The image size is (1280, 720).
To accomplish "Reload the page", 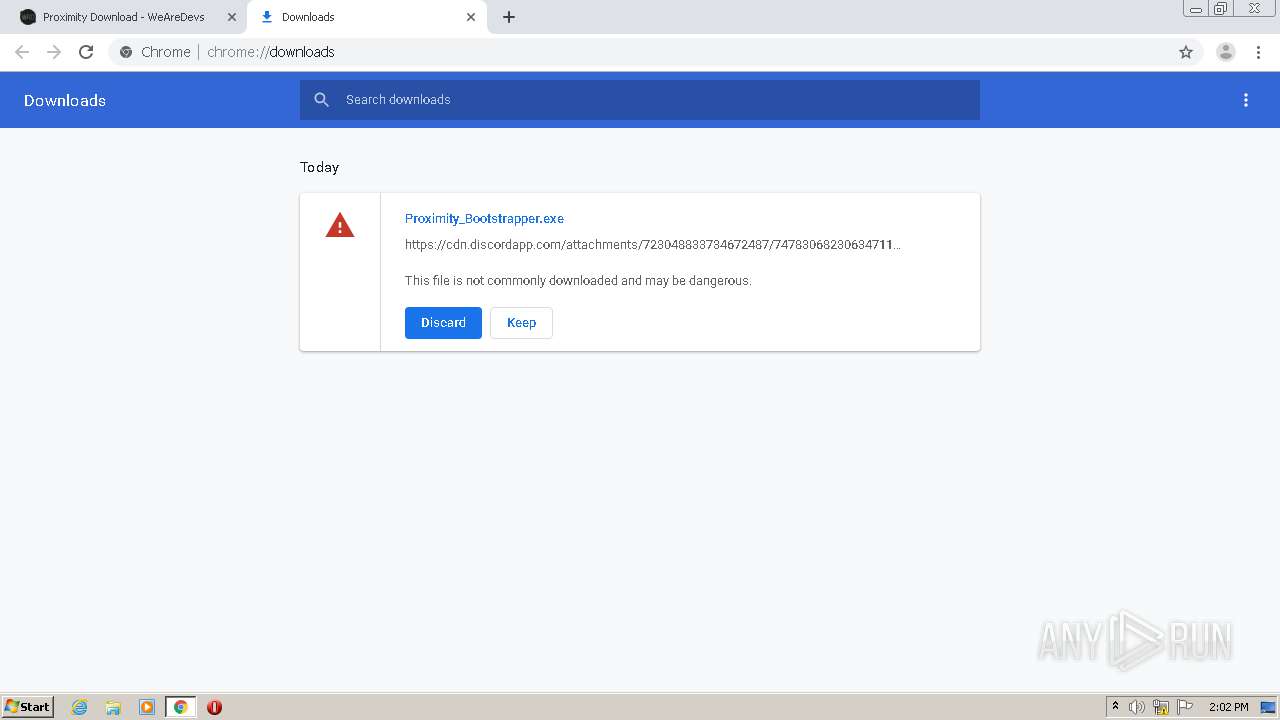I will [86, 52].
